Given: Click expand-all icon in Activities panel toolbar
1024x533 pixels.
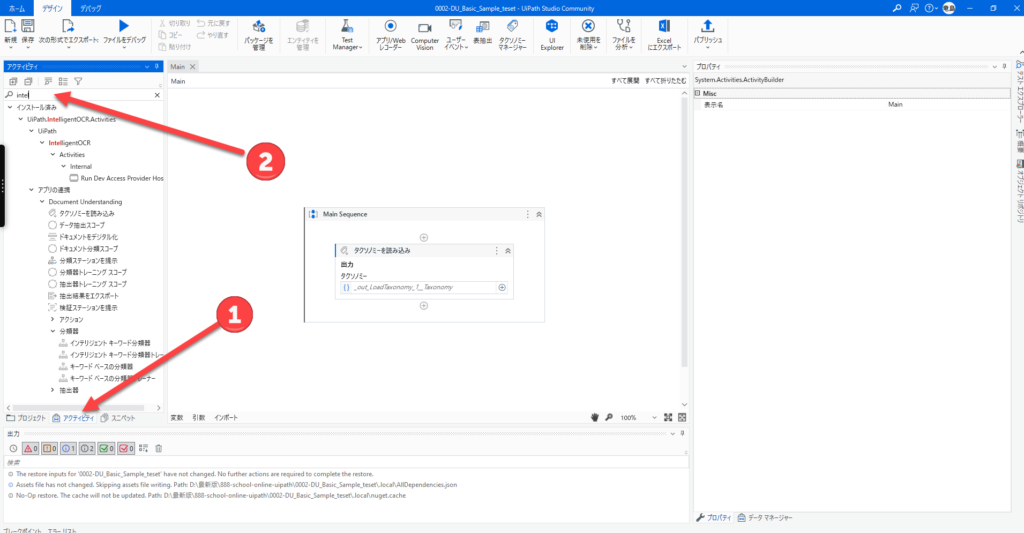Looking at the screenshot, I should point(13,82).
